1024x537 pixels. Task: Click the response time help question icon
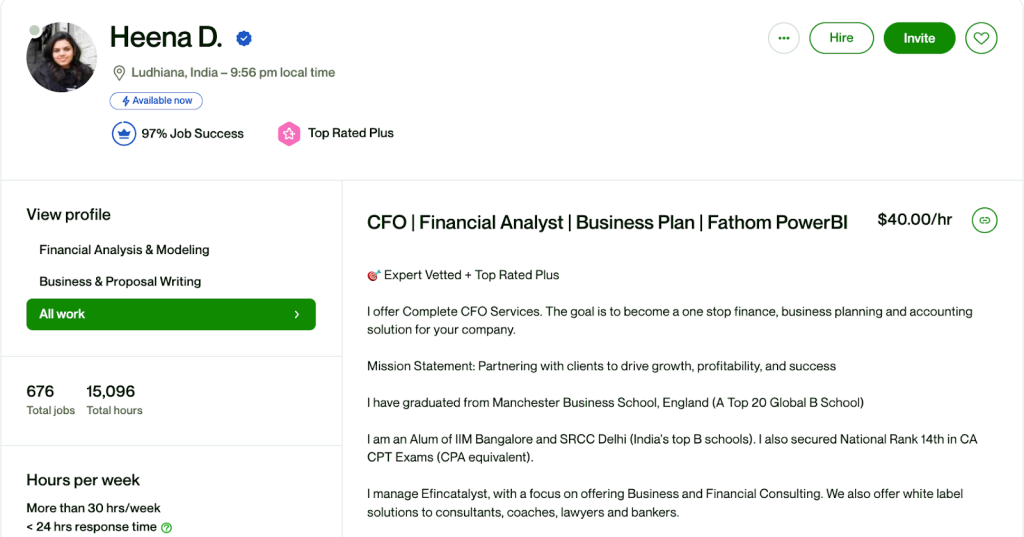[167, 527]
